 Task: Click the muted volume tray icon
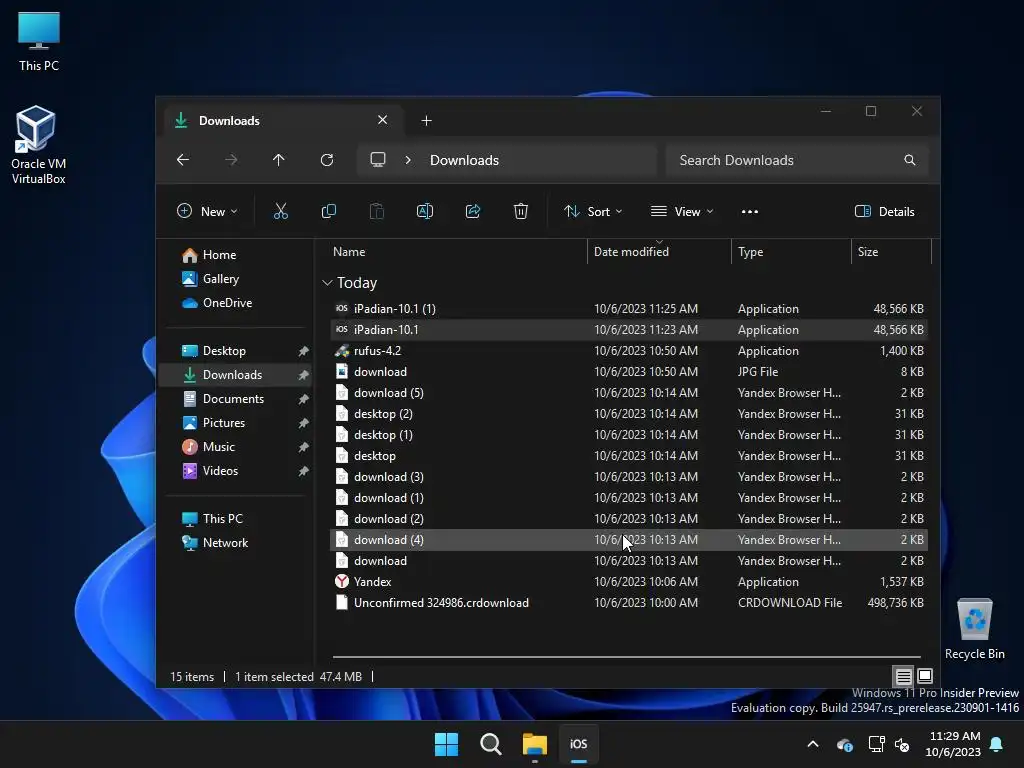tap(903, 744)
